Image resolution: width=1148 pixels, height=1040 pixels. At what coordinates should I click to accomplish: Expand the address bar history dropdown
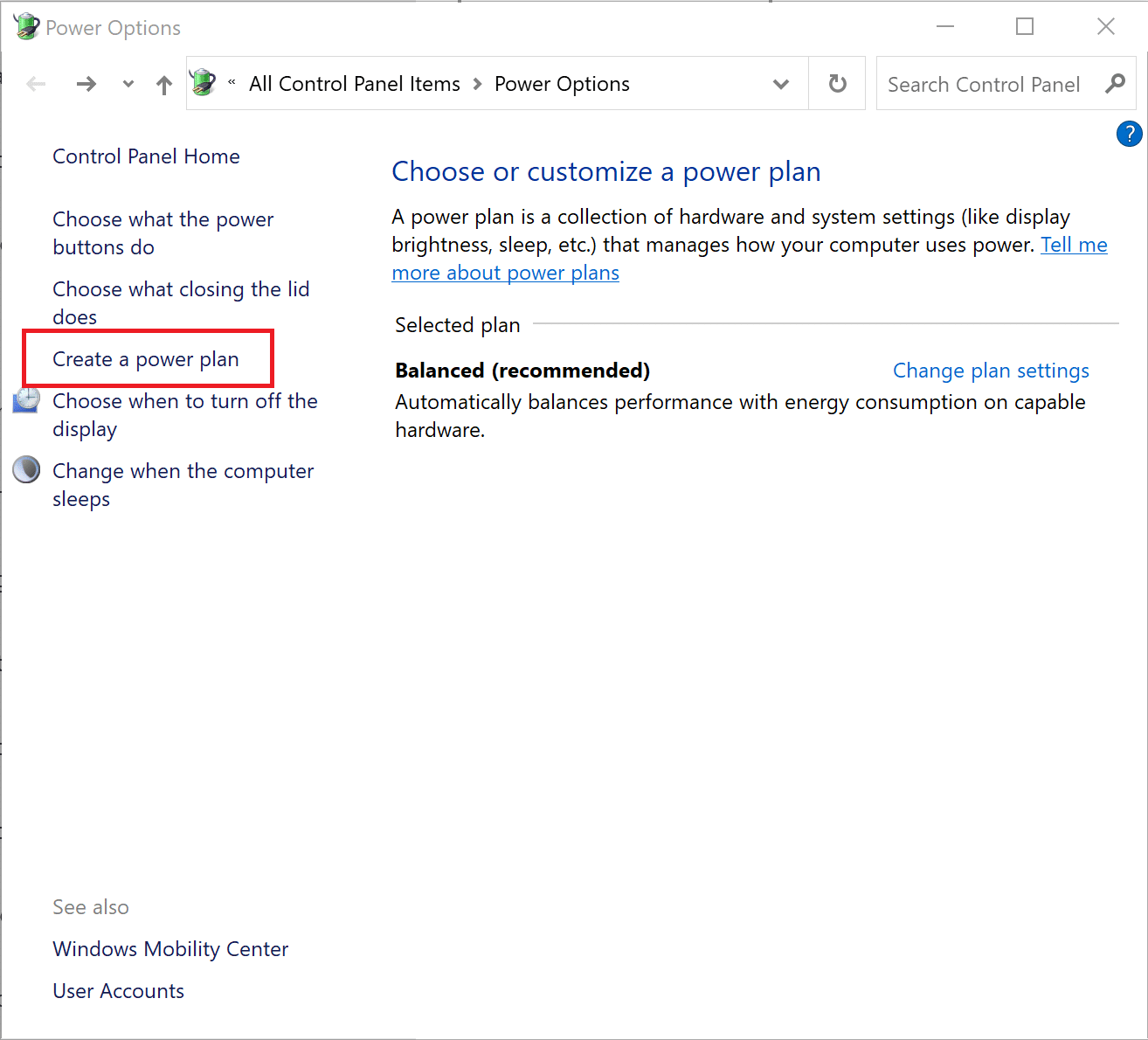point(781,84)
